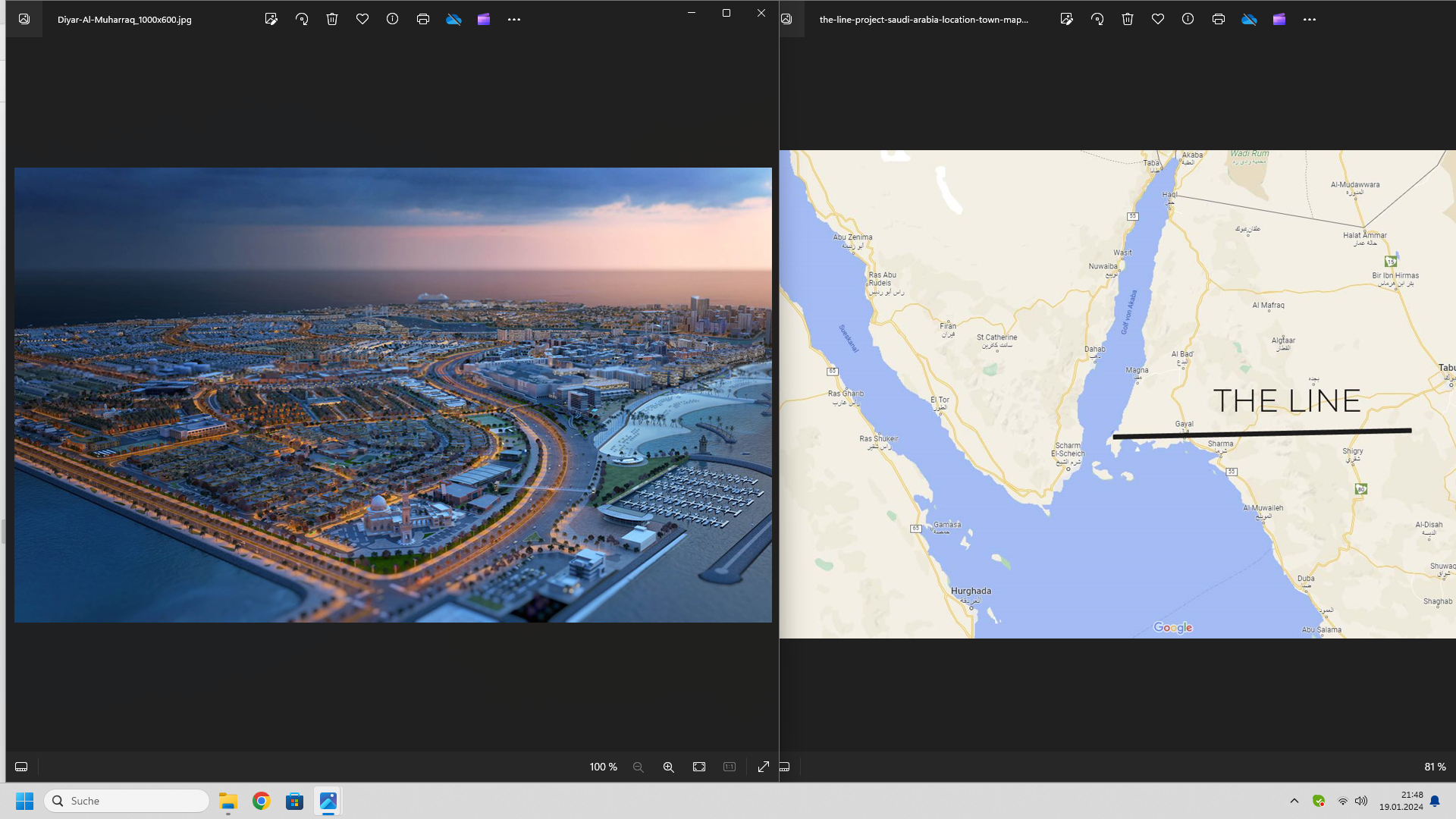The width and height of the screenshot is (1456, 819).
Task: Open image editor in the-line-project window
Action: (1067, 20)
